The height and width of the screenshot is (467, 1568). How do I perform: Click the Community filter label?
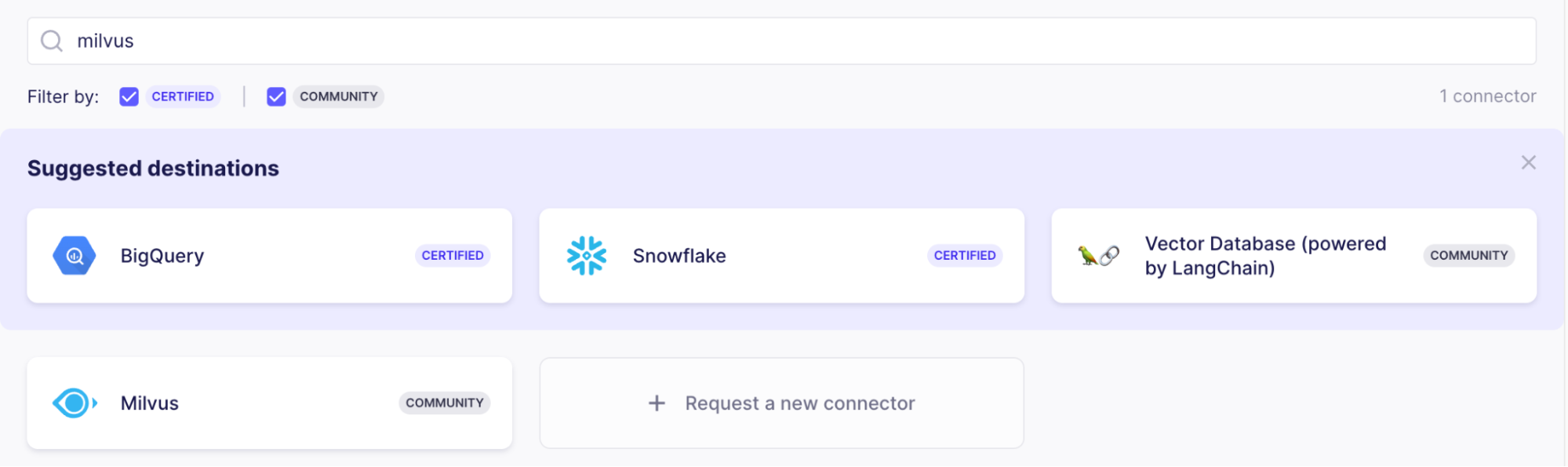click(x=338, y=97)
